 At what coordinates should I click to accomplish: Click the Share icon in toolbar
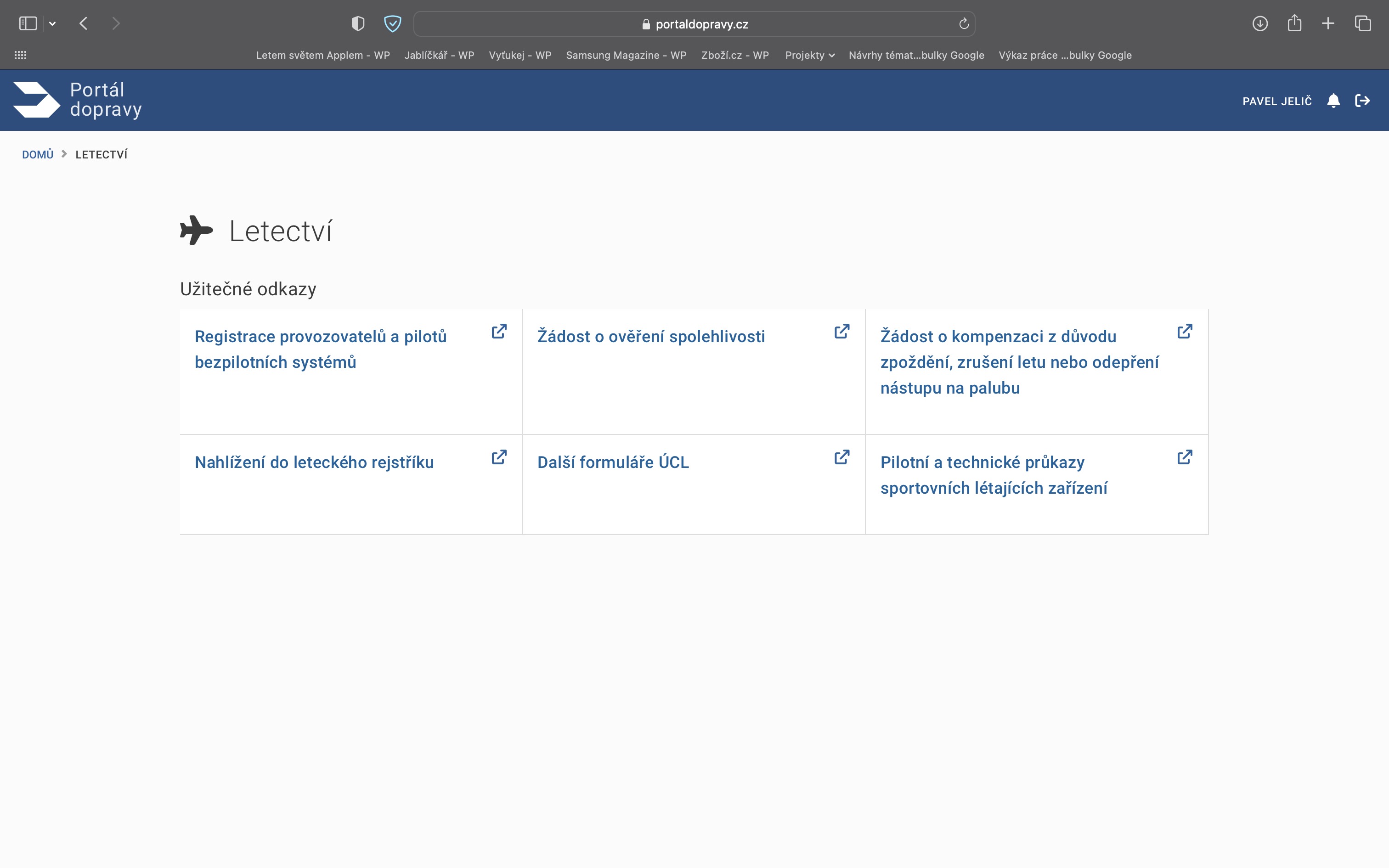coord(1294,23)
